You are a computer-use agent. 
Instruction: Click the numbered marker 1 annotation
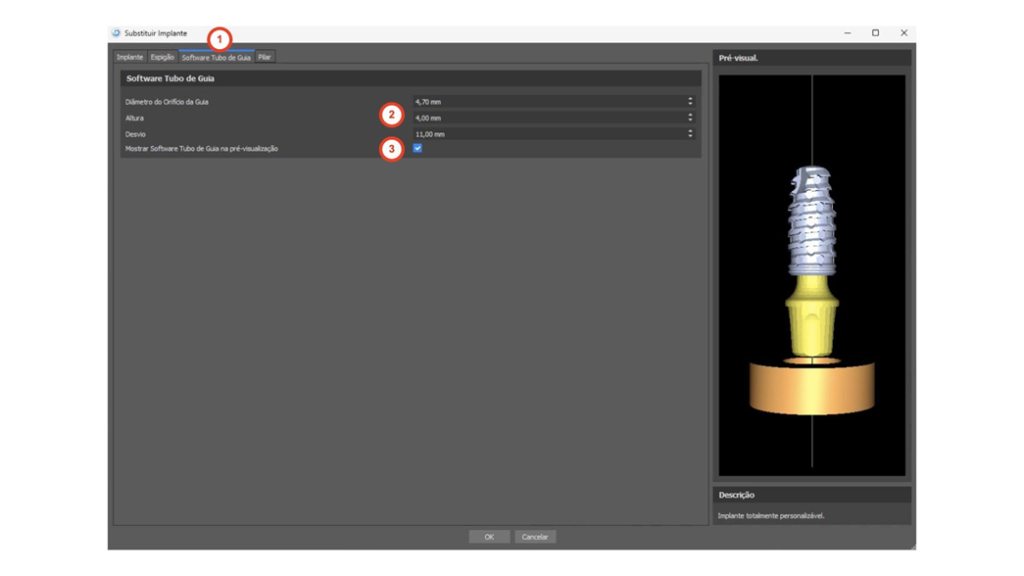coord(219,39)
